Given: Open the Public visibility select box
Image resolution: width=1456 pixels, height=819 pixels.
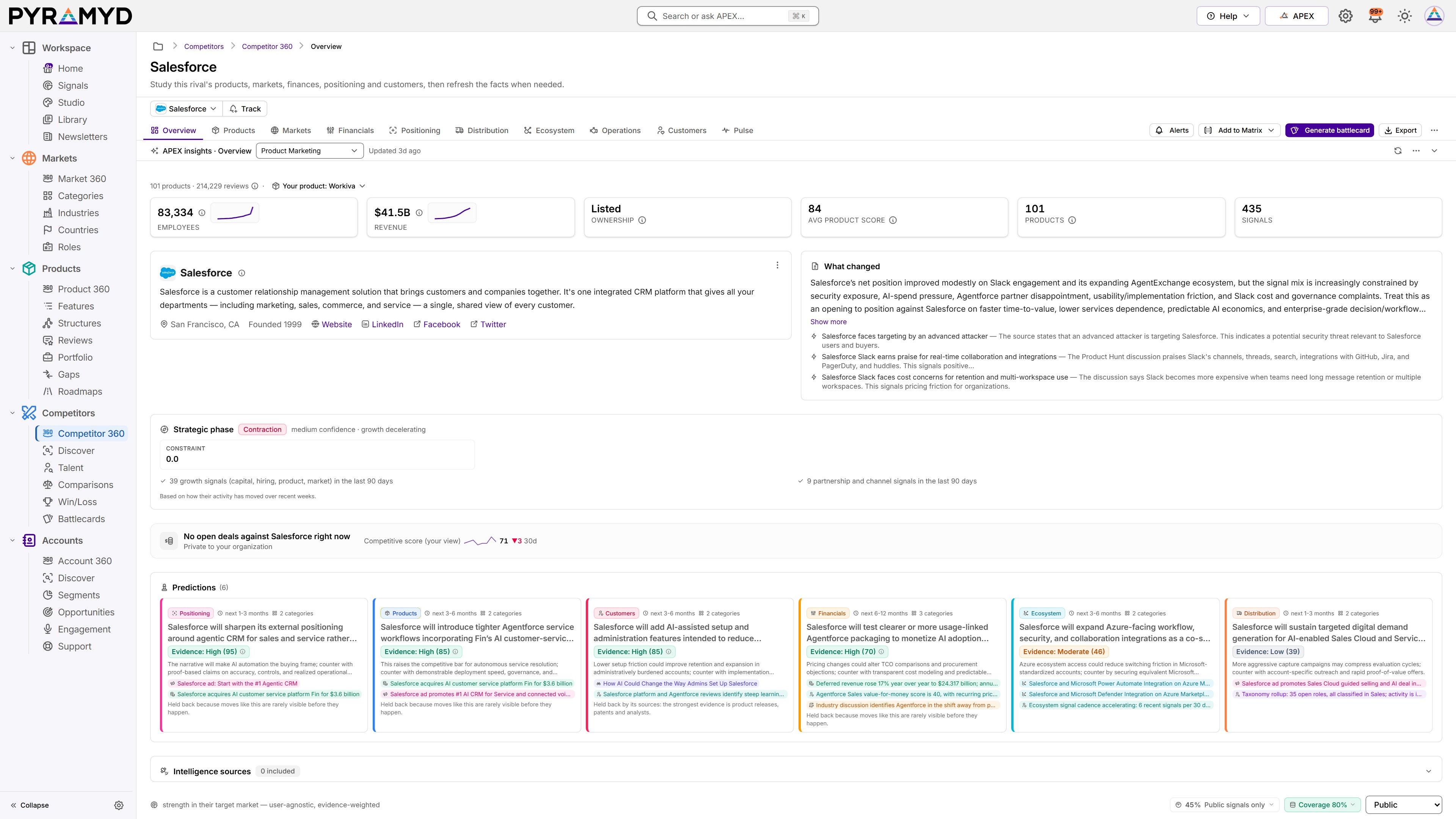Looking at the screenshot, I should (1404, 805).
